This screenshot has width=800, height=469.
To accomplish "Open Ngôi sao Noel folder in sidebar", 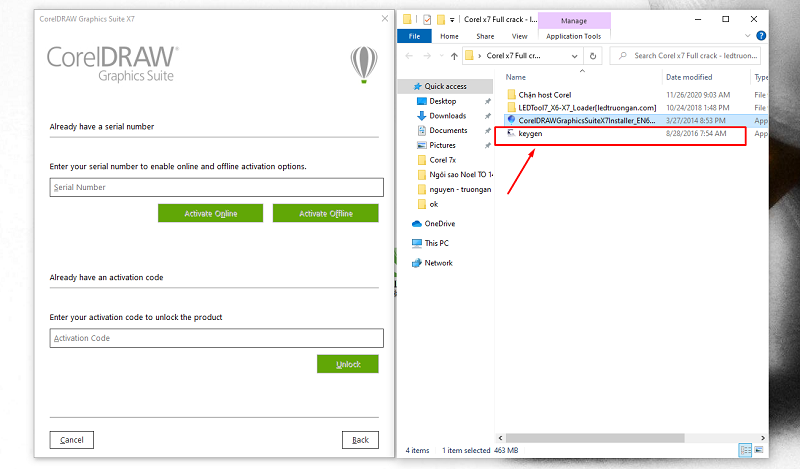I will 461,175.
